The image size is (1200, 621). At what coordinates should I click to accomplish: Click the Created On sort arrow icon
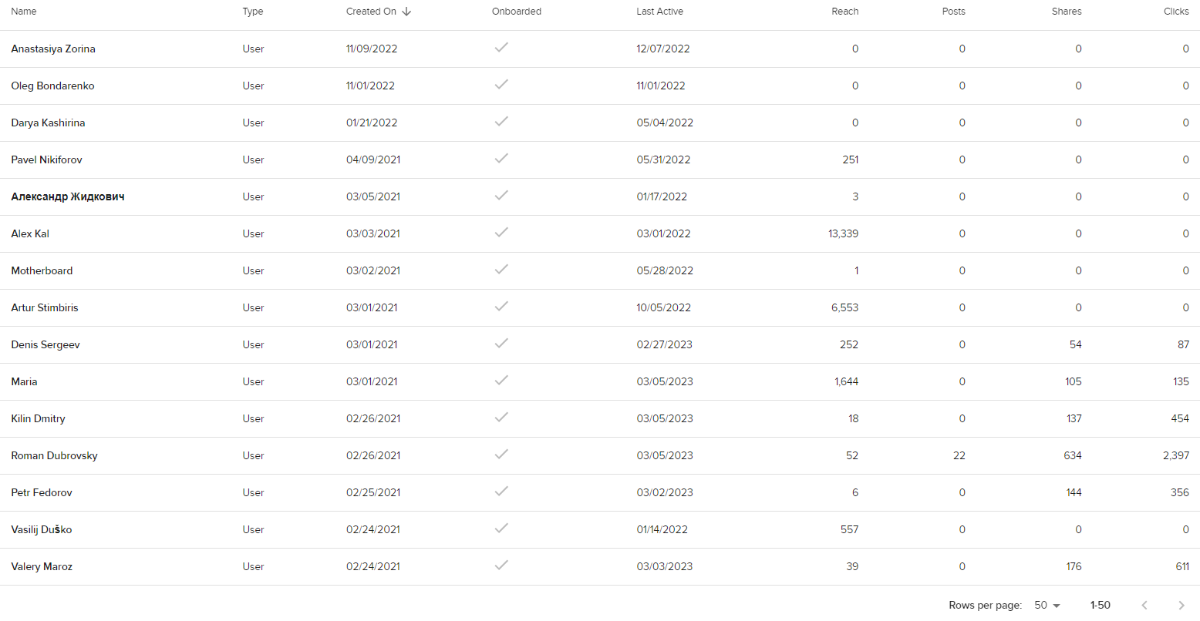coord(407,12)
